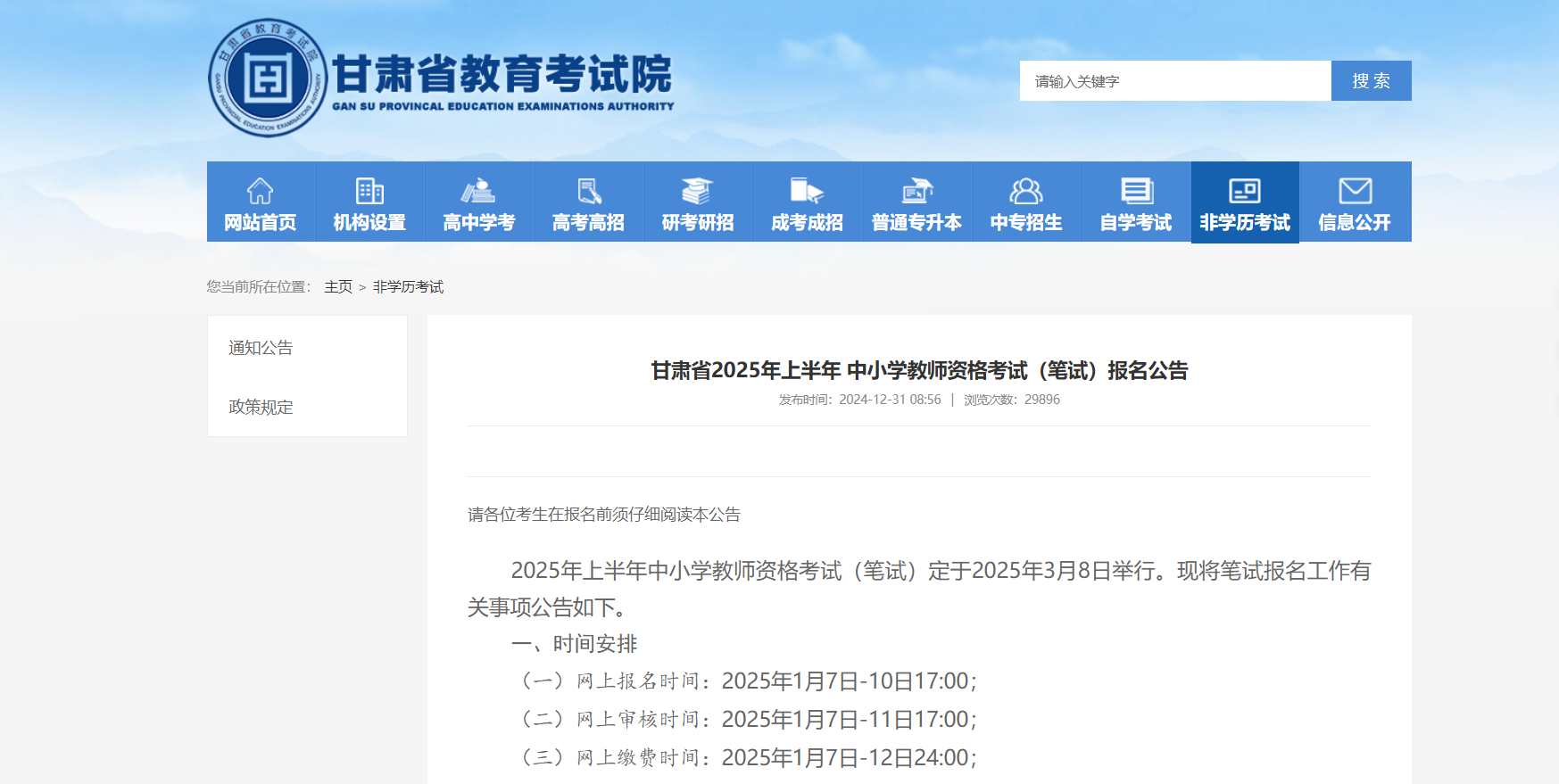Click the certificate icon above 非学历考试
This screenshot has width=1559, height=784.
(x=1245, y=191)
